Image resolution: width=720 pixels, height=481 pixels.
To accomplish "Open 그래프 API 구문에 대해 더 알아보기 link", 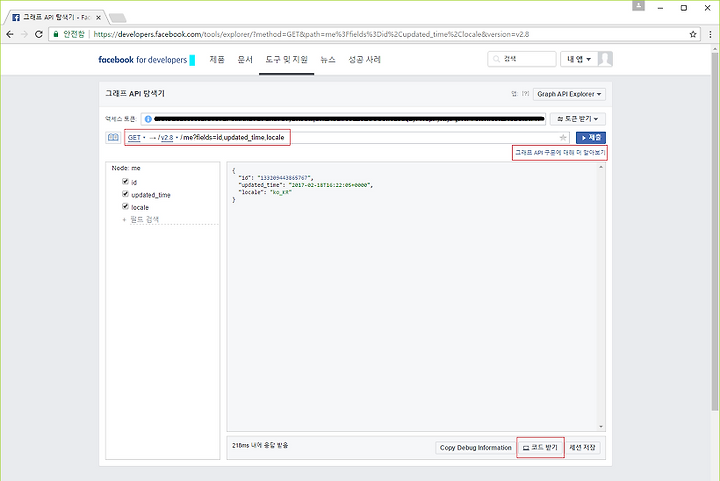I will (x=560, y=152).
